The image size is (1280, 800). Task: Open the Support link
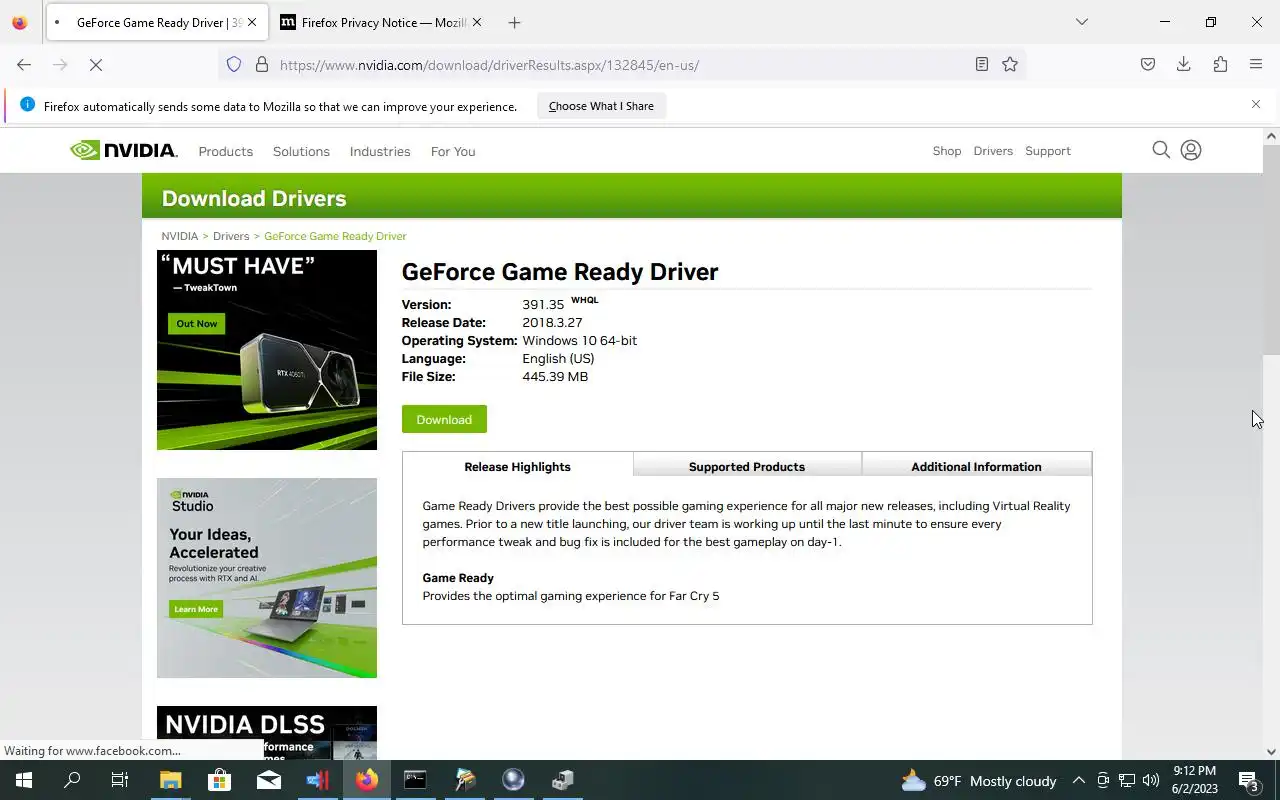click(1048, 151)
